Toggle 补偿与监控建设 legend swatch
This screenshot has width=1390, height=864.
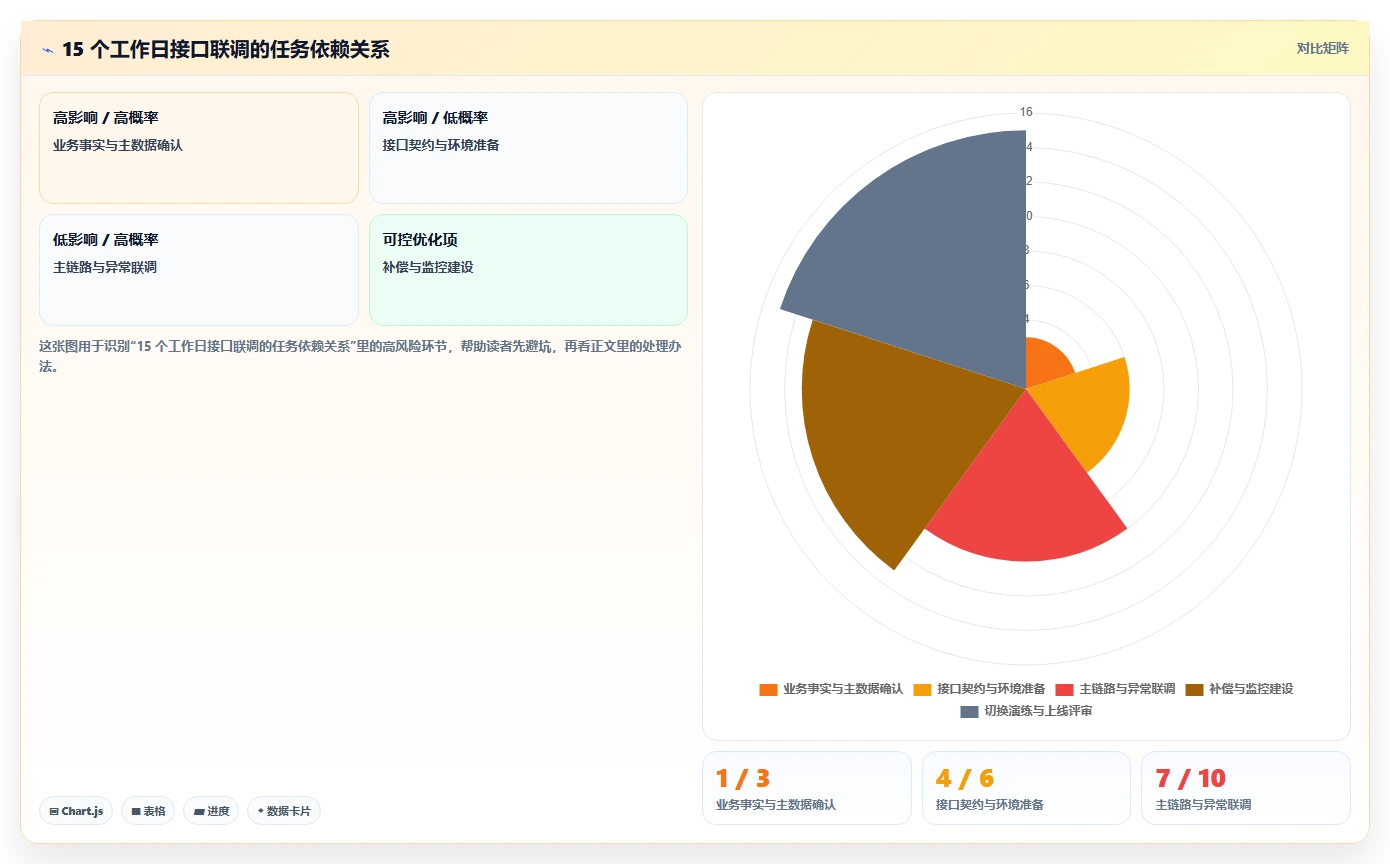[x=1194, y=689]
